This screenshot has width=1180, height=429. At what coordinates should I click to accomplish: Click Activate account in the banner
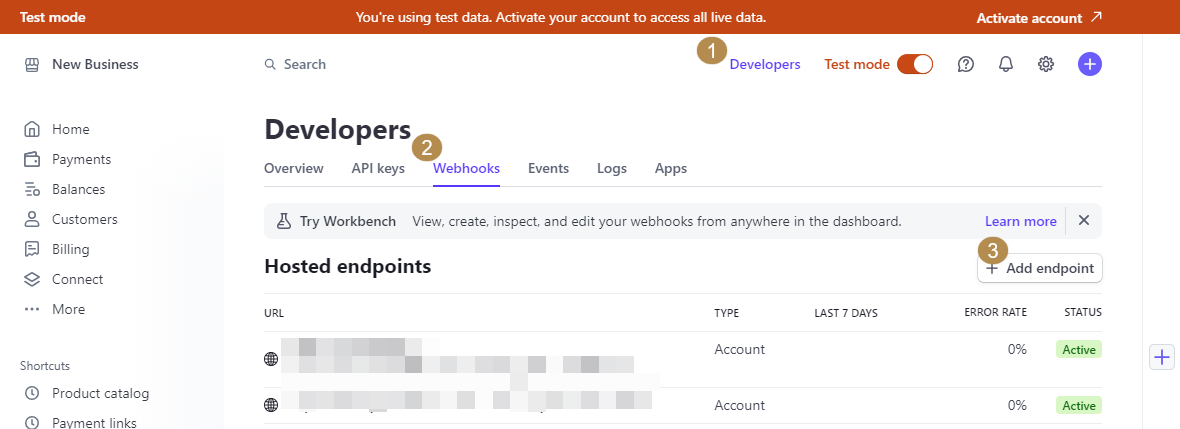(1039, 18)
